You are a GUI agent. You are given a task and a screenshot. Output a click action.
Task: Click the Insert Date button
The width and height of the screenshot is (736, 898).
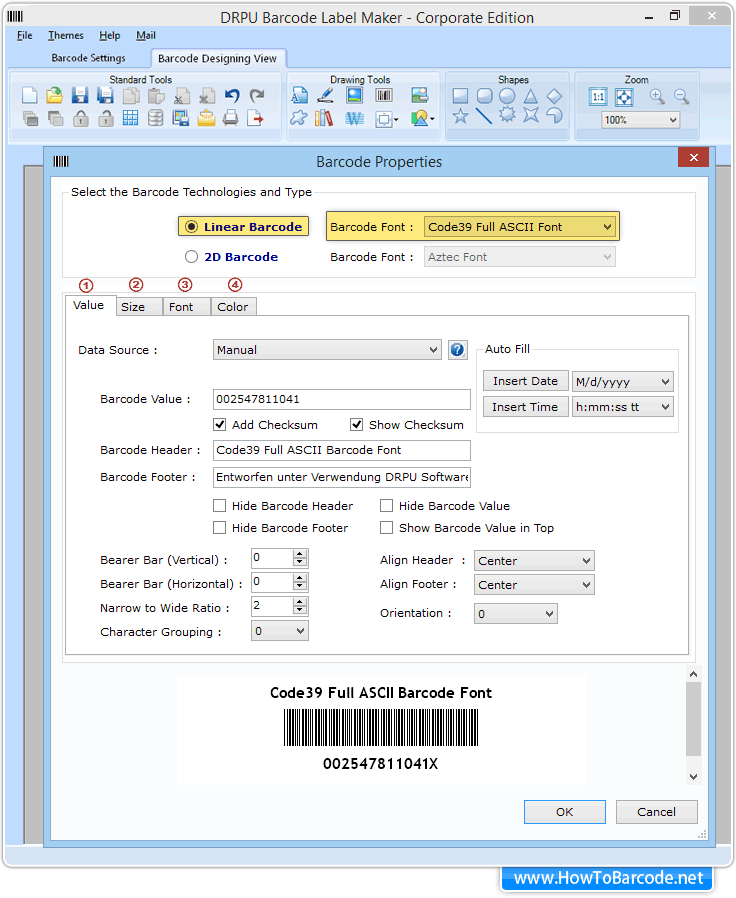tap(526, 381)
